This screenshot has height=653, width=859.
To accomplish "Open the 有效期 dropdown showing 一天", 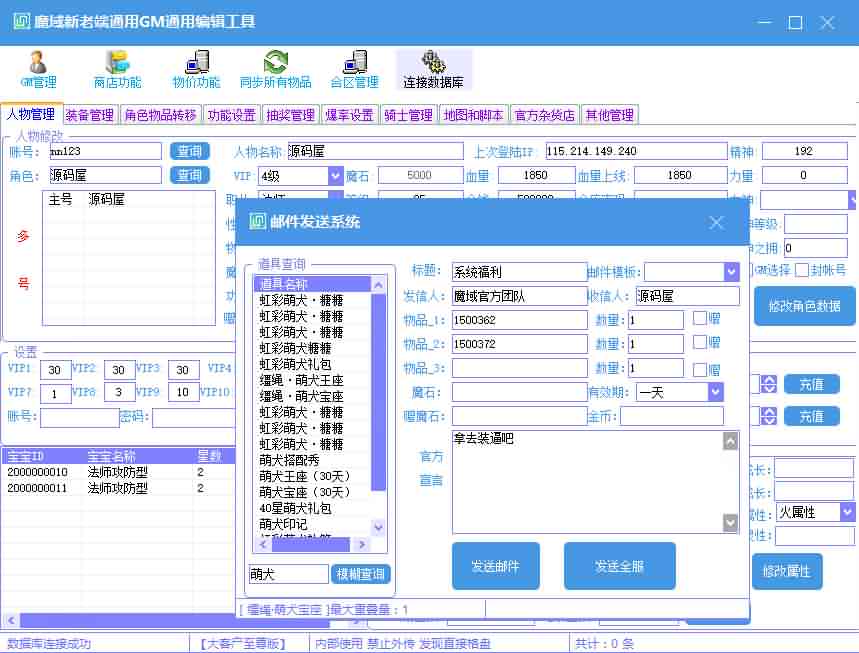I will tap(715, 392).
